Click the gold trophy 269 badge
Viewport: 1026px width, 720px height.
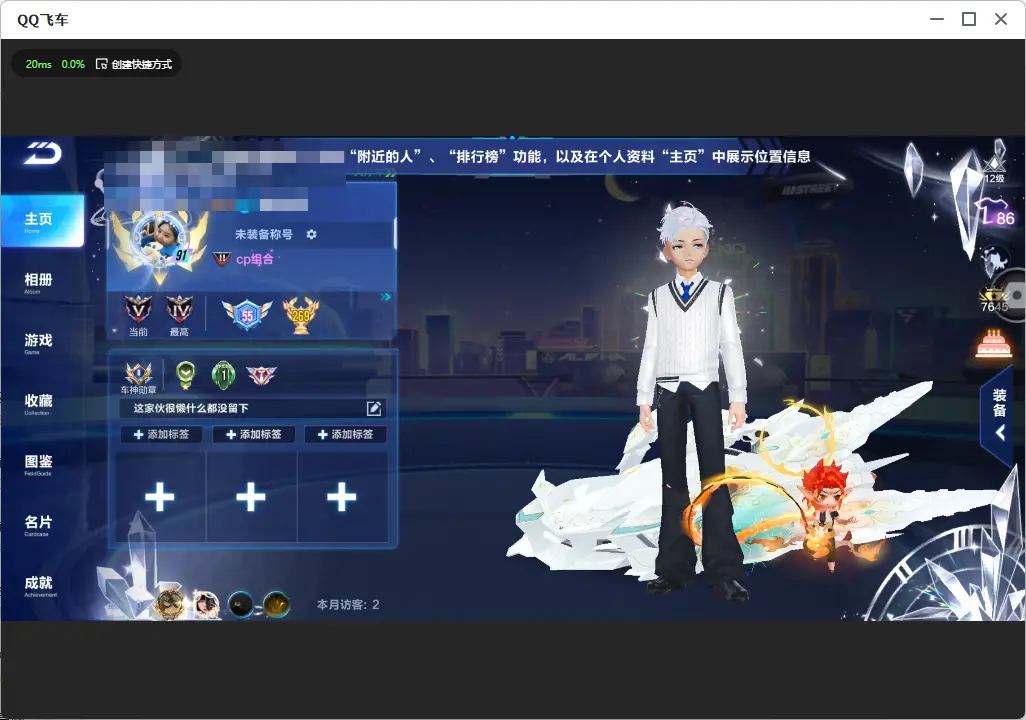(300, 315)
